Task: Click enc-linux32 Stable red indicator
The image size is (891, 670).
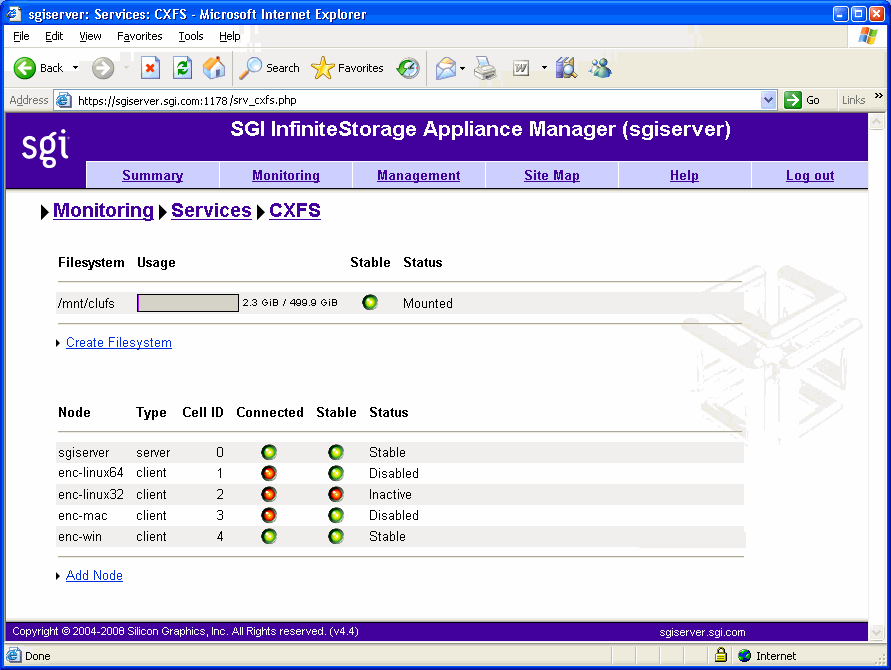Action: click(336, 494)
